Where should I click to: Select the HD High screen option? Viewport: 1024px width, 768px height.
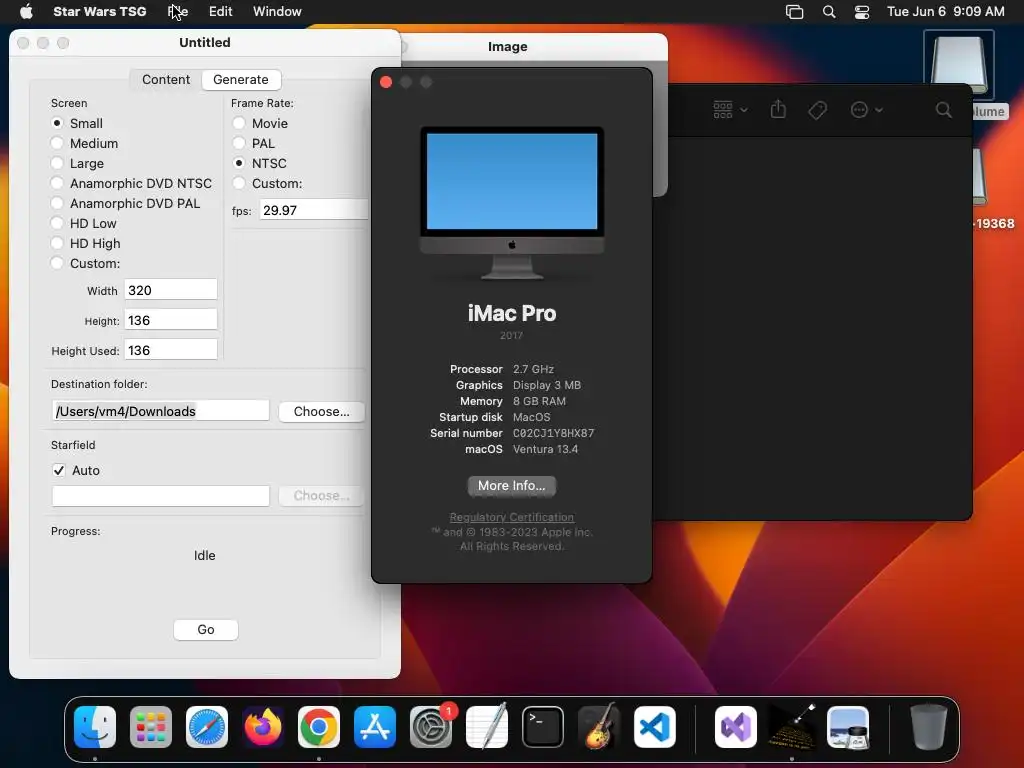[x=57, y=243]
